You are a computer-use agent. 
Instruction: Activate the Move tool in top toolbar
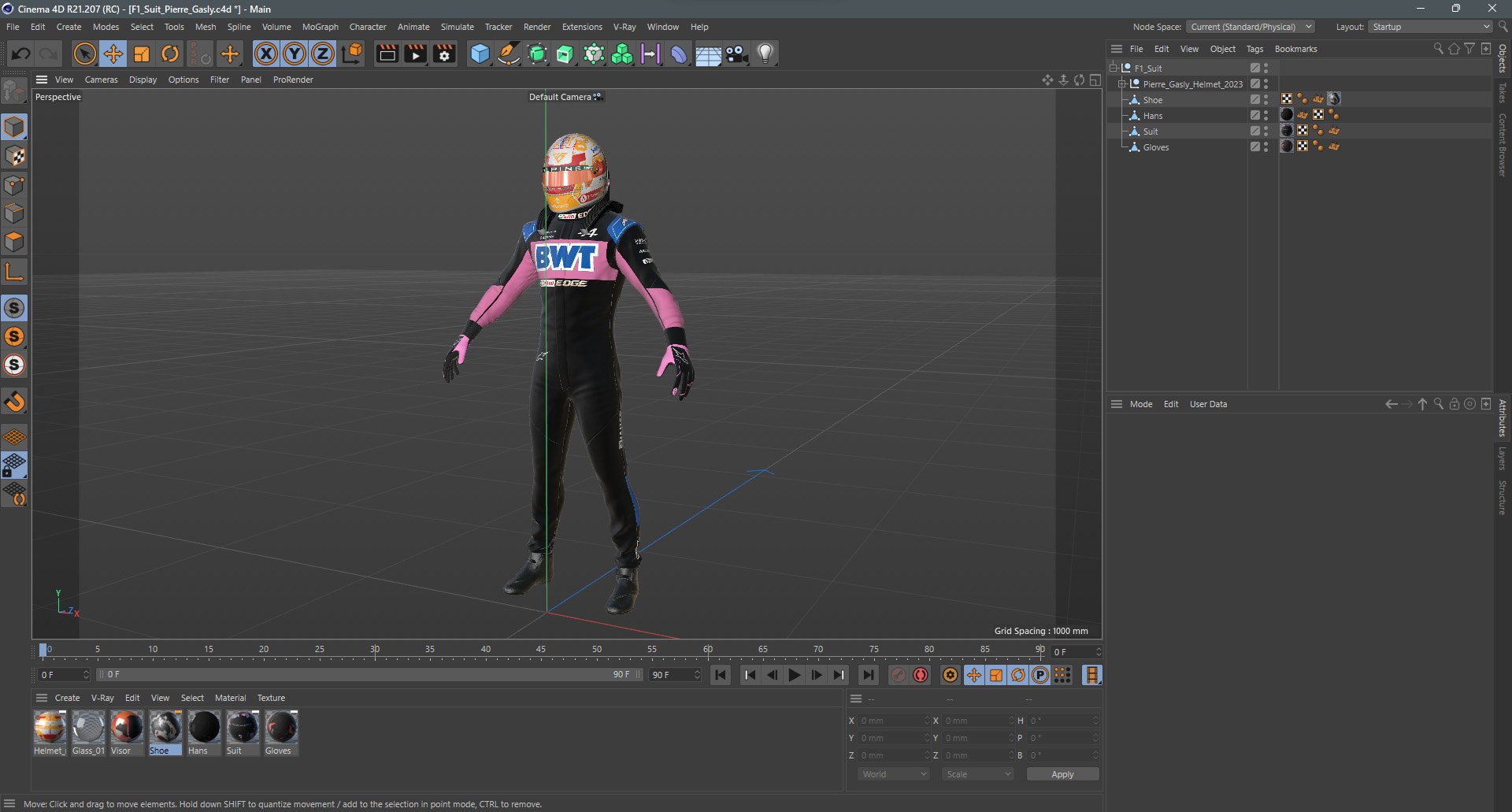113,54
